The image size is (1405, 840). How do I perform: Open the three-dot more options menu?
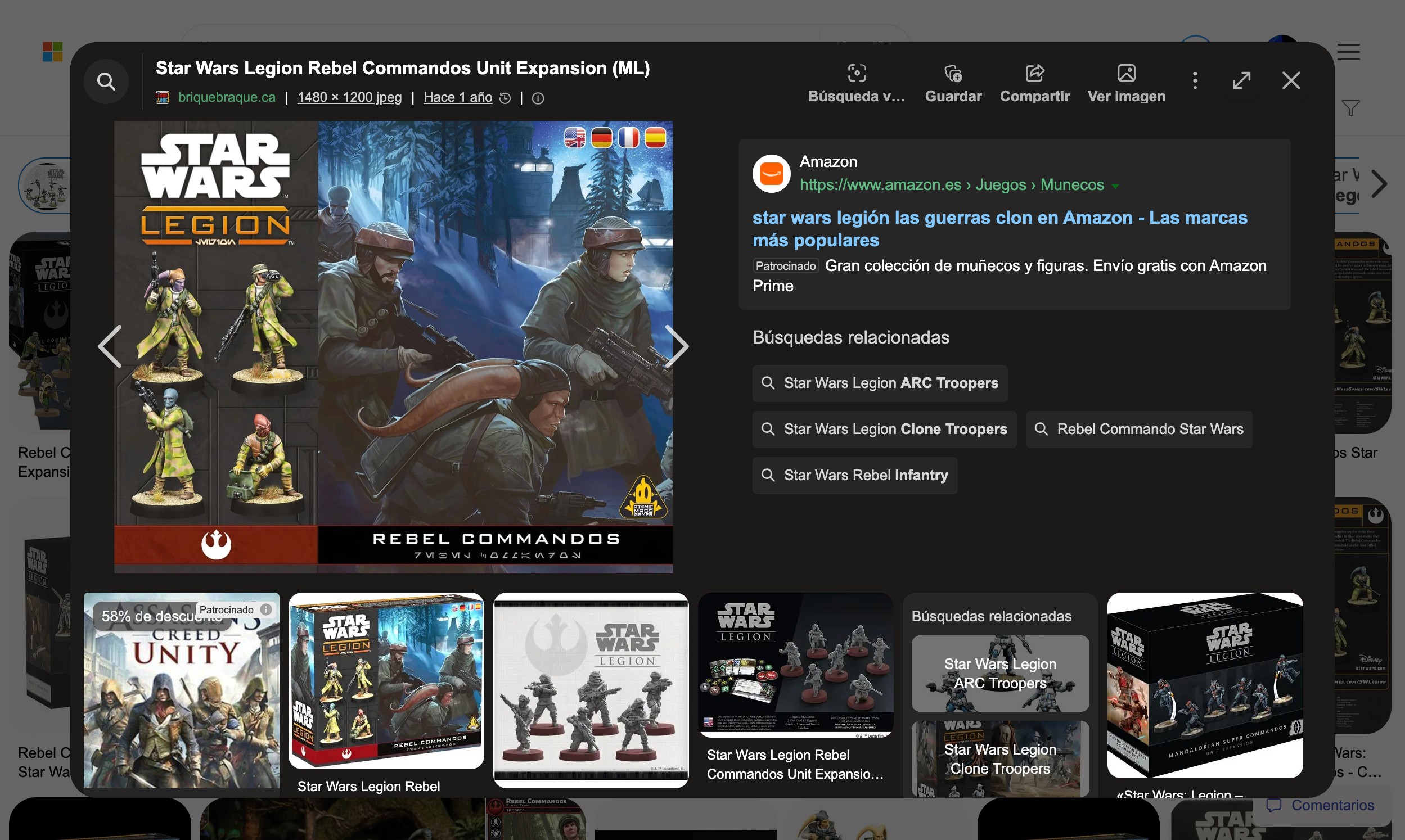(1195, 80)
